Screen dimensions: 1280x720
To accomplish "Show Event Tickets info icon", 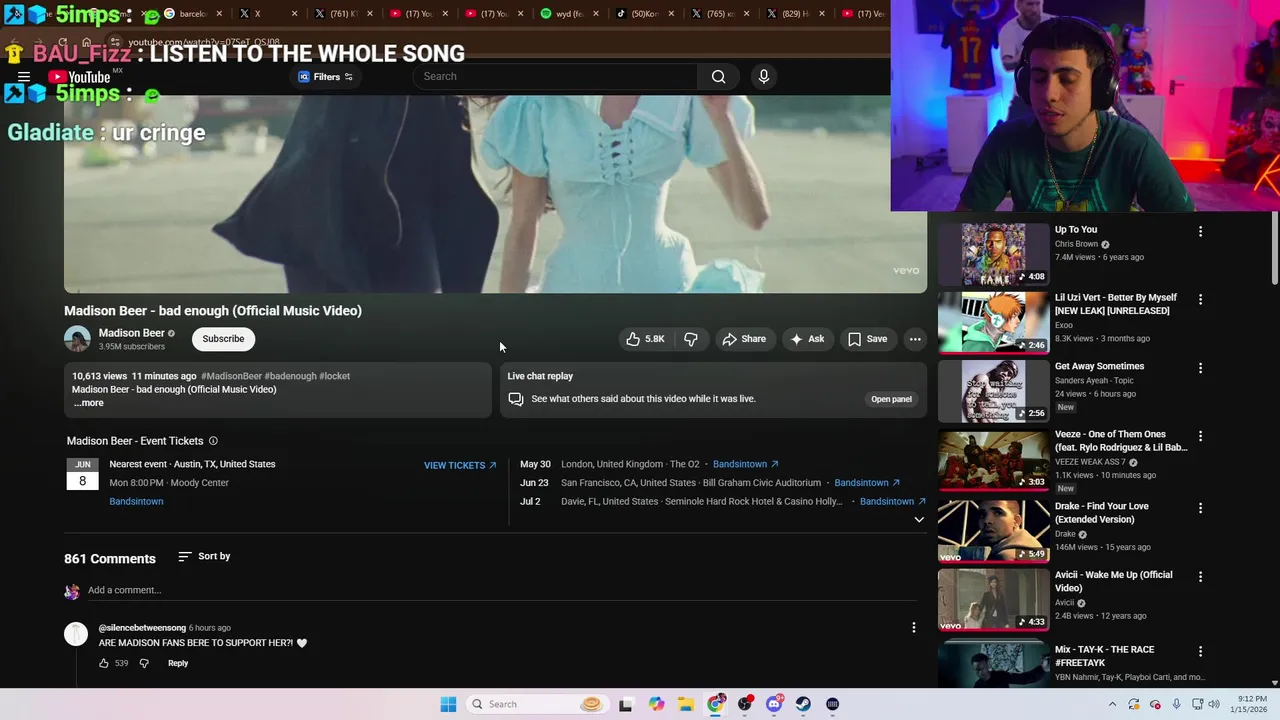I will pos(213,441).
